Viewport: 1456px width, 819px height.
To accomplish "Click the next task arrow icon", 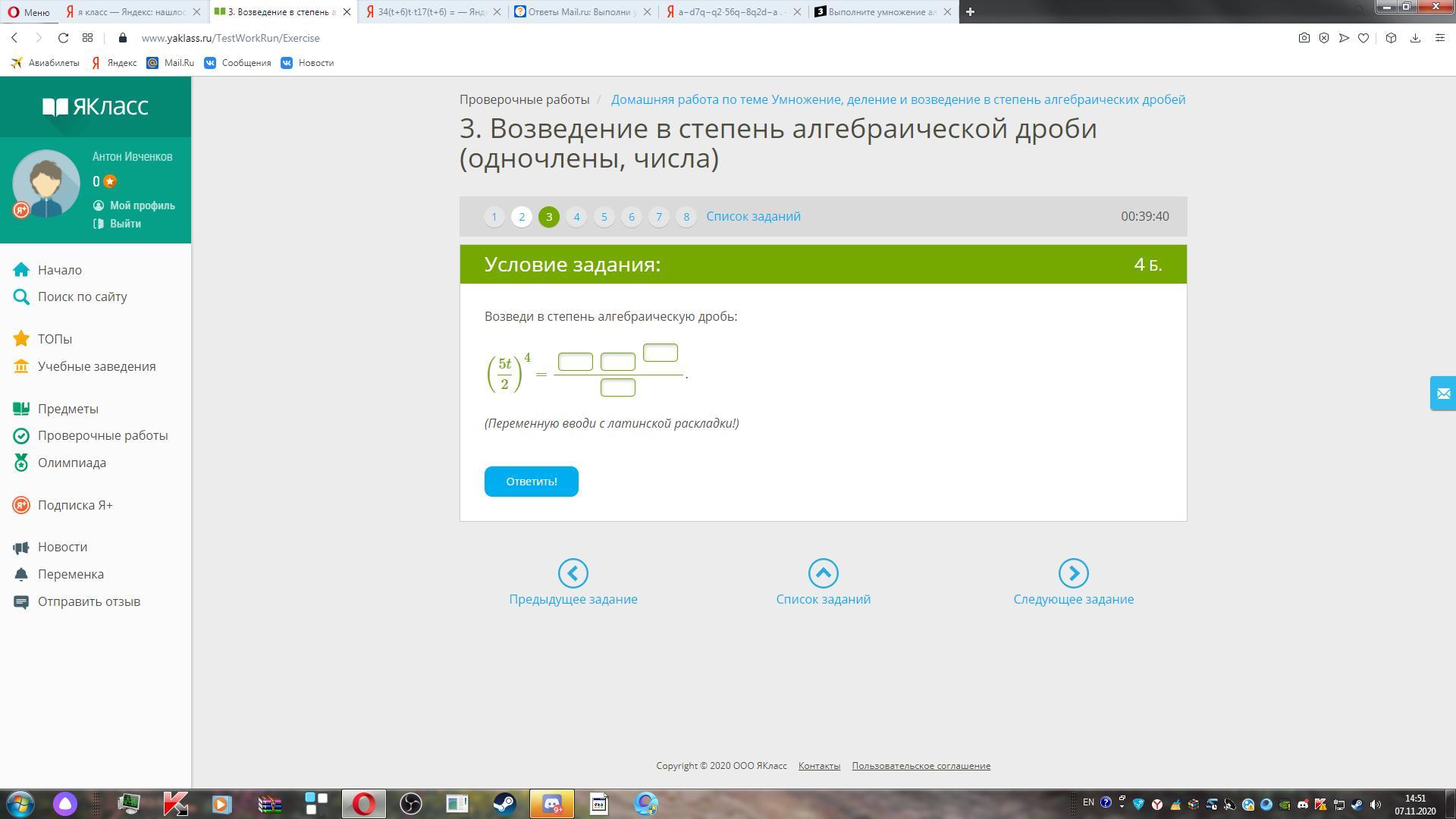I will point(1073,573).
